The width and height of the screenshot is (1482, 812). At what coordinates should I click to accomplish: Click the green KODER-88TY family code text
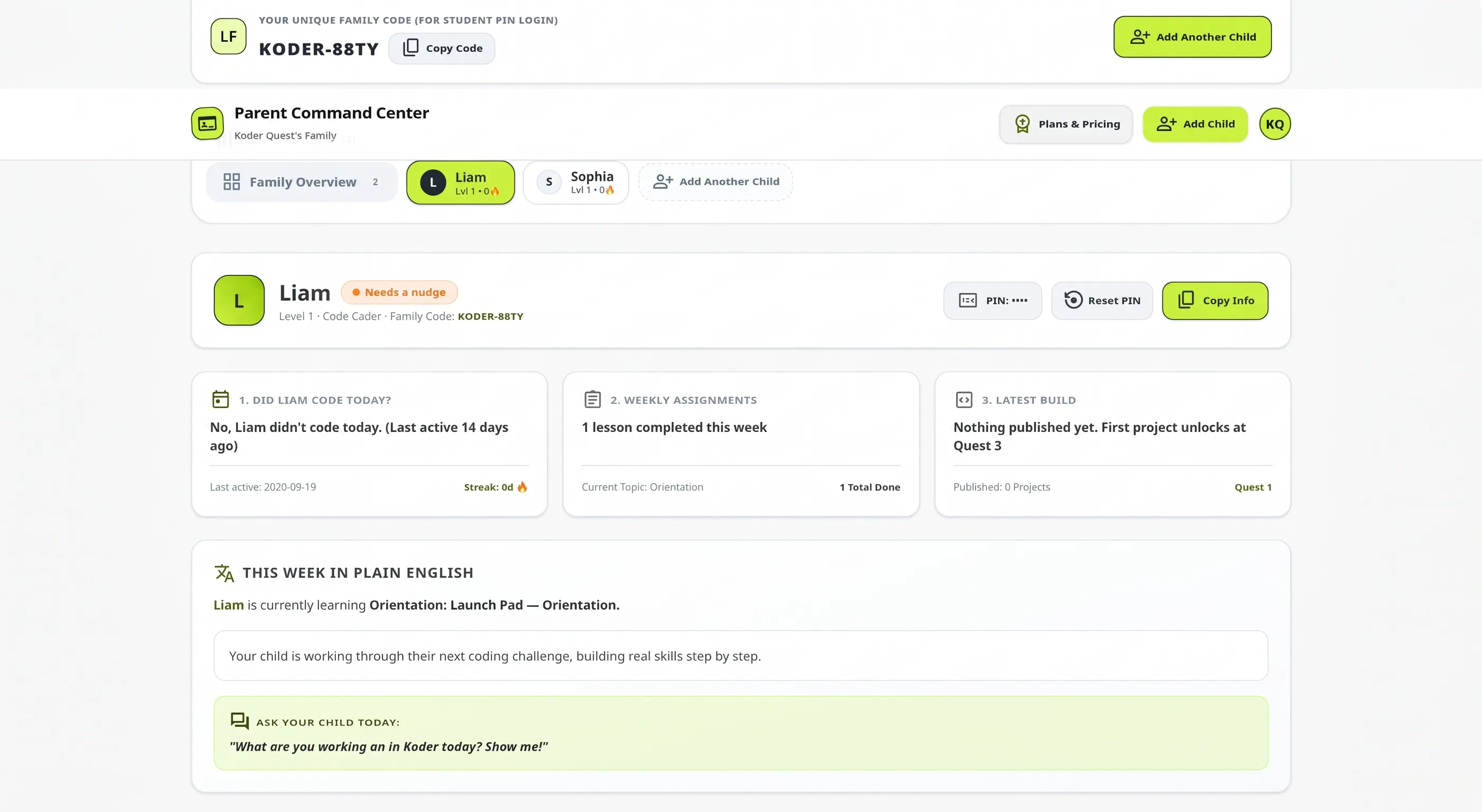click(490, 316)
